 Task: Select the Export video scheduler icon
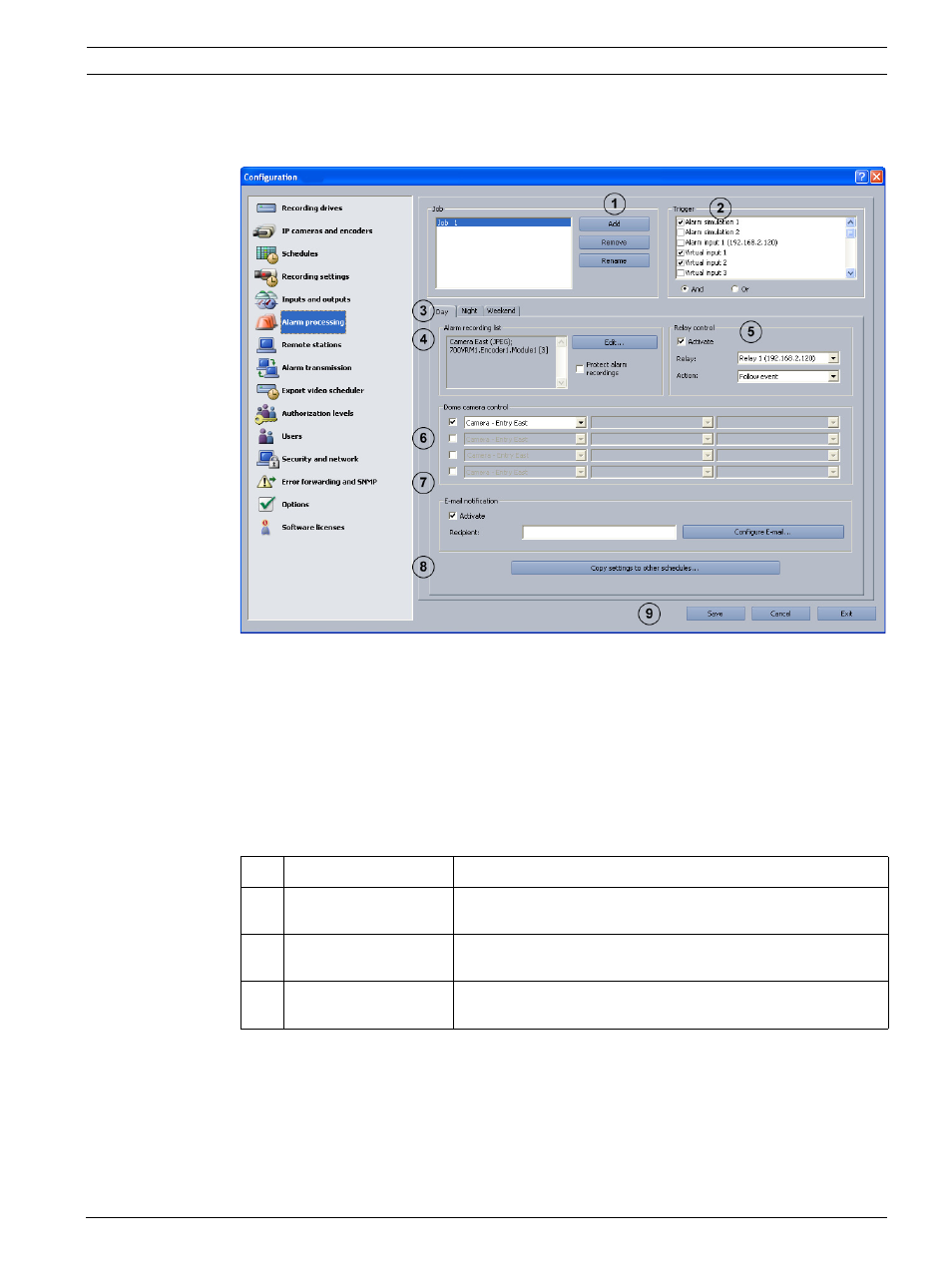click(x=265, y=391)
